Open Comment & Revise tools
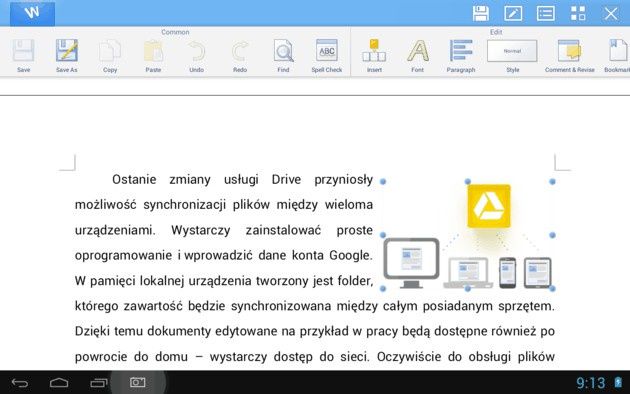Screen dimensions: 630x394 click(x=569, y=55)
